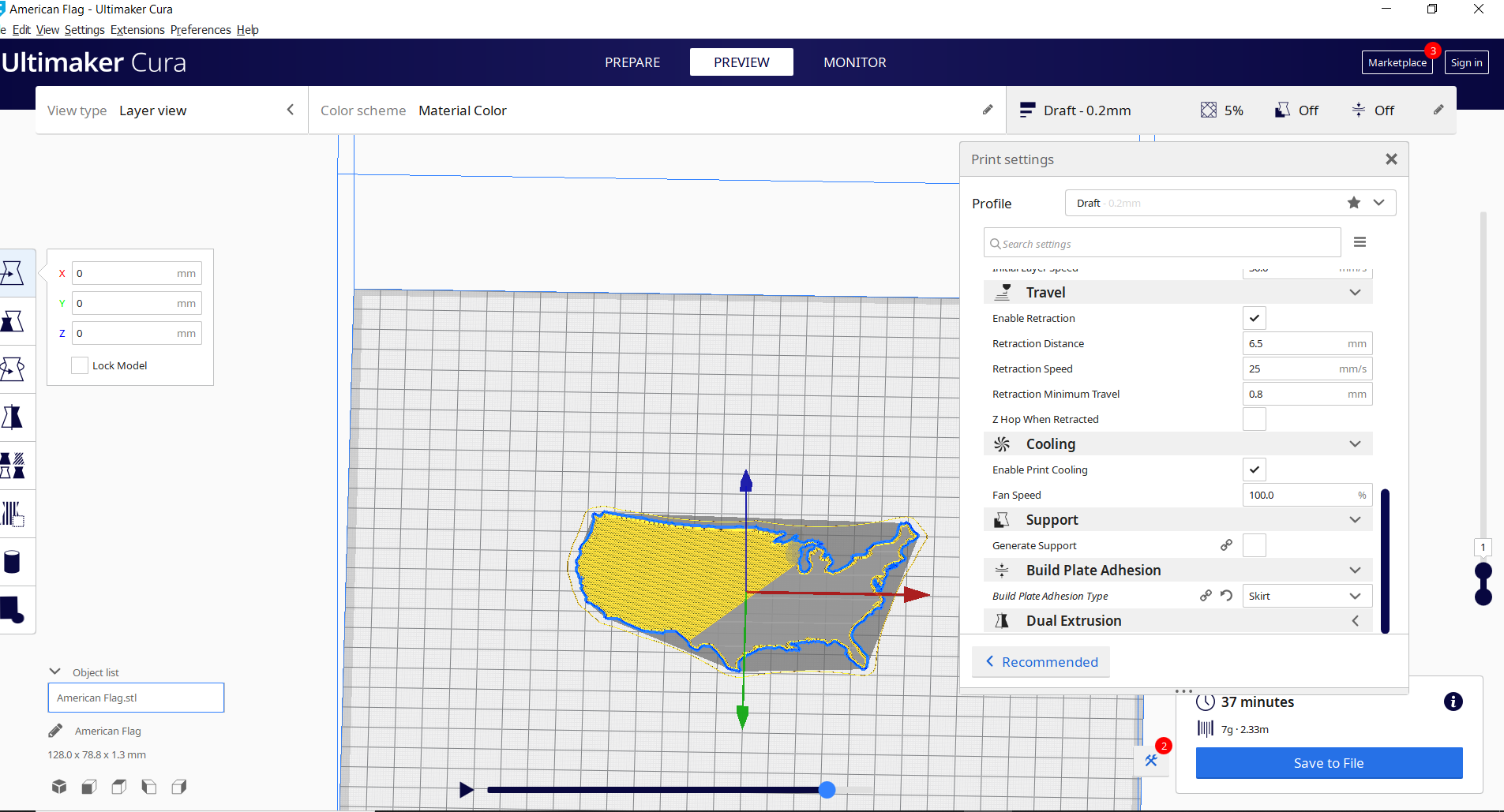Click the infill 5% icon

click(x=1209, y=110)
